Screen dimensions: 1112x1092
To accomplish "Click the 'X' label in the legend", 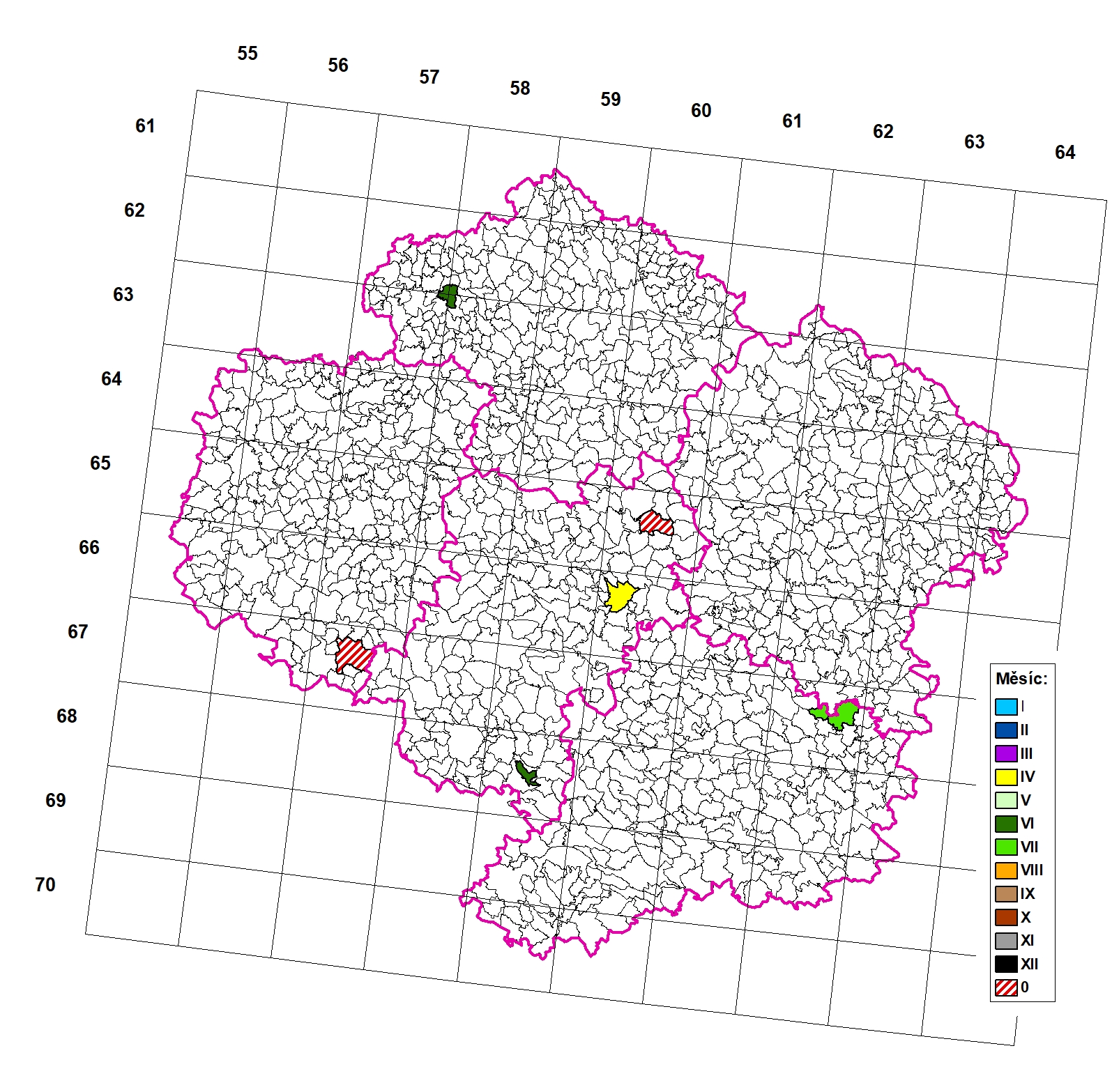I will [x=1026, y=917].
